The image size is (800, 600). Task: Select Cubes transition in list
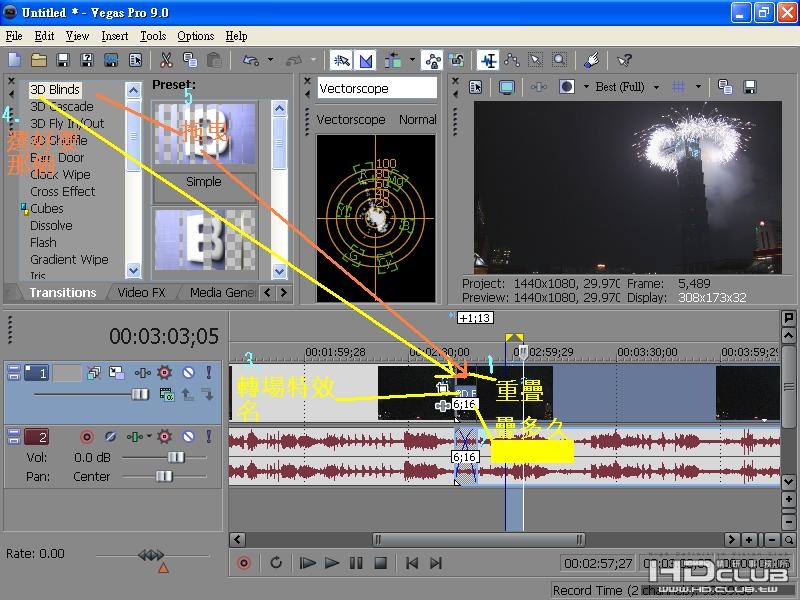pyautogui.click(x=46, y=208)
